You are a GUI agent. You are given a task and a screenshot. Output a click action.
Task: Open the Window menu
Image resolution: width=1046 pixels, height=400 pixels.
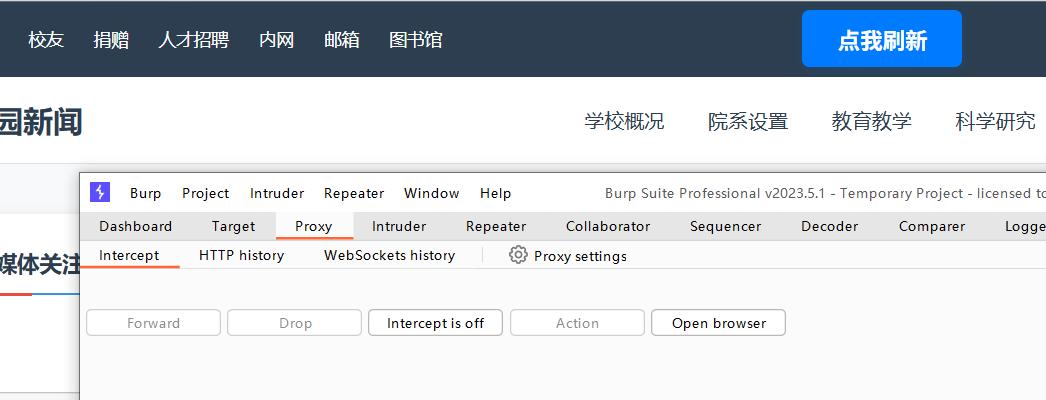tap(432, 193)
